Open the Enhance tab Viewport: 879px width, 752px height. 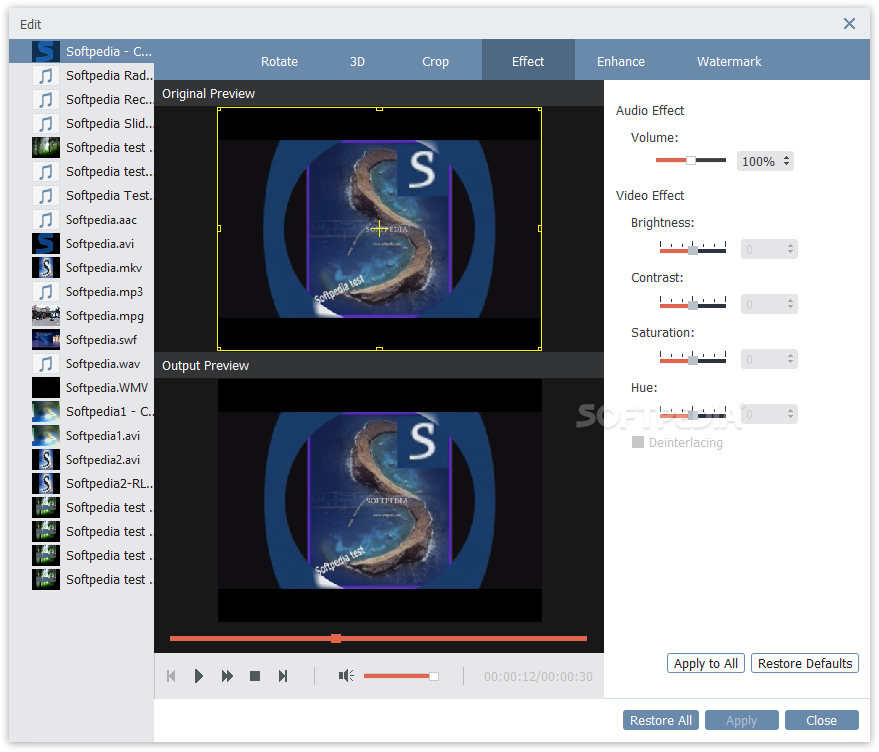pos(621,62)
